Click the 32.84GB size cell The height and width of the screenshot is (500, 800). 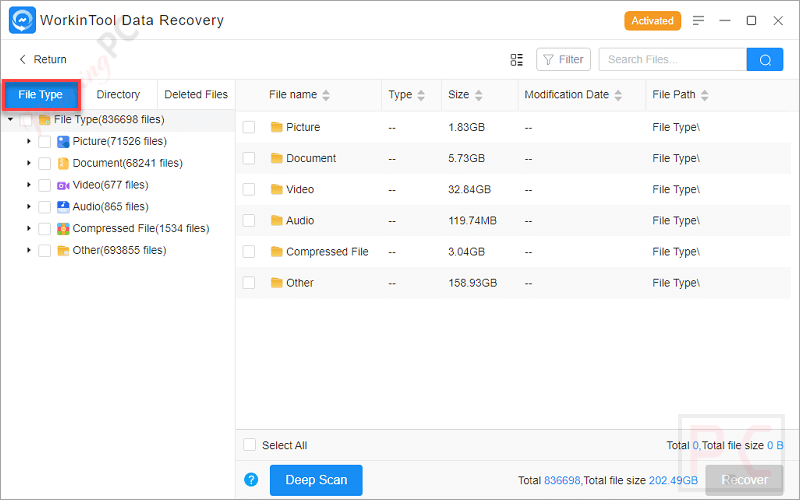469,189
